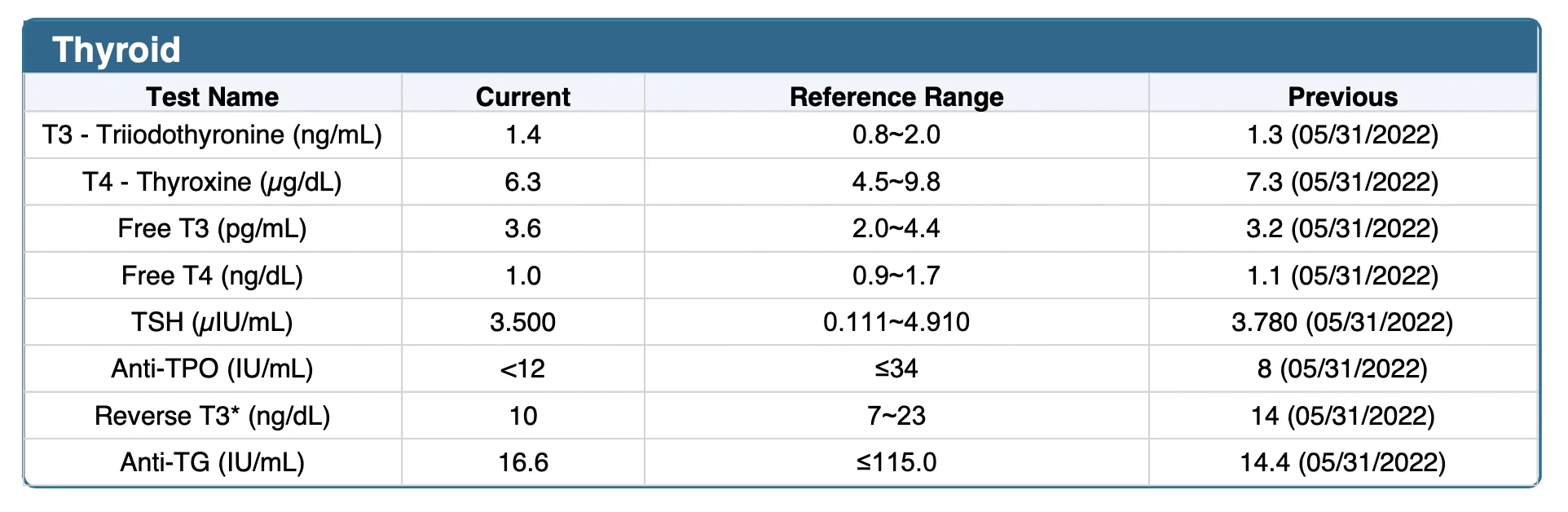1568x512 pixels.
Task: Select the Anti-TPO current value <12
Action: pos(523,369)
